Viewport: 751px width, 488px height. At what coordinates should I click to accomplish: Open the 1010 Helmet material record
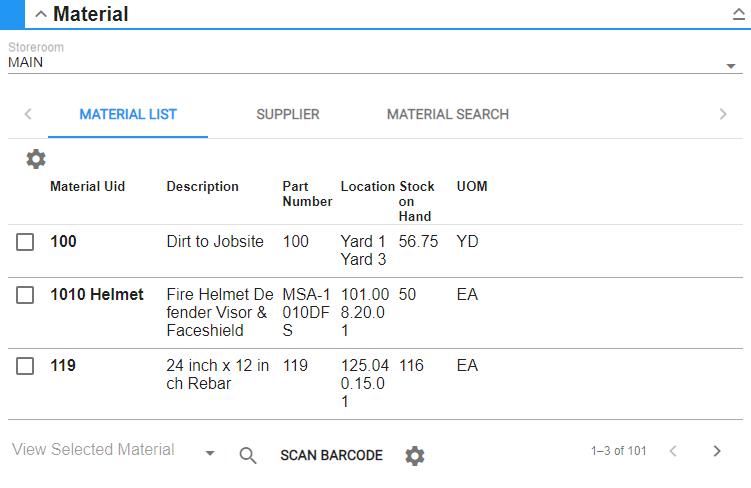point(97,295)
